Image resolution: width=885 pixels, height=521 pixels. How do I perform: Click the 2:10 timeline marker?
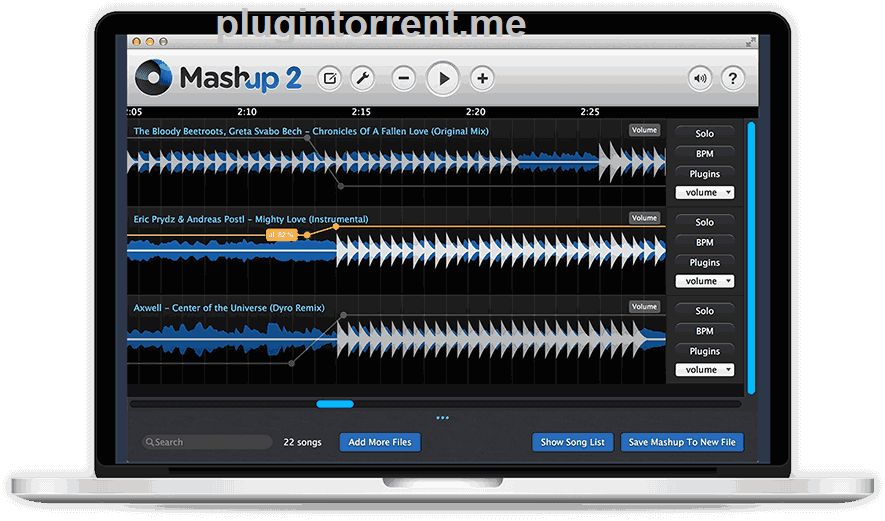point(247,112)
